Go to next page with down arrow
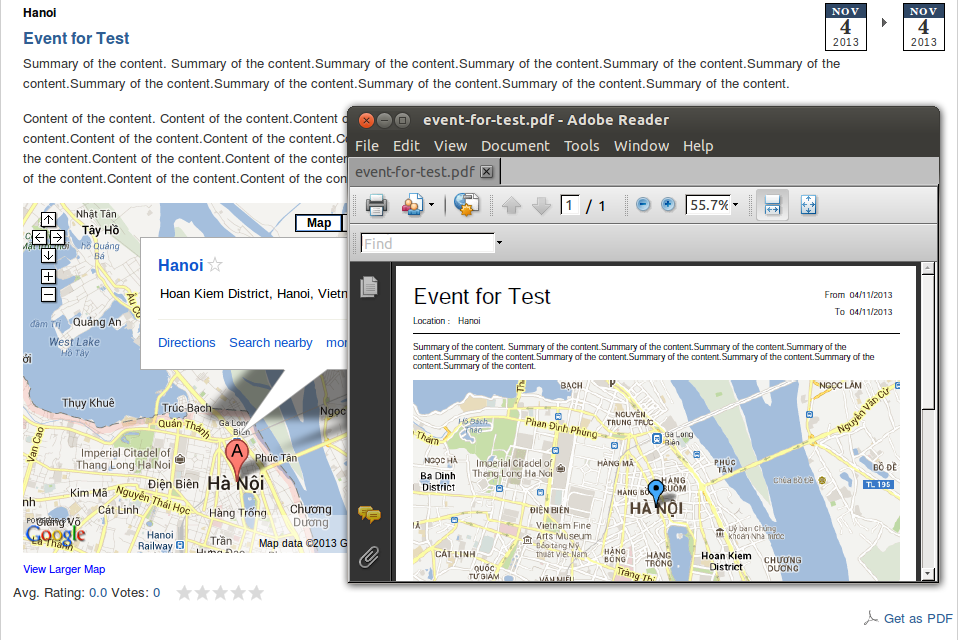Screen dimensions: 958x640 pyautogui.click(x=541, y=205)
